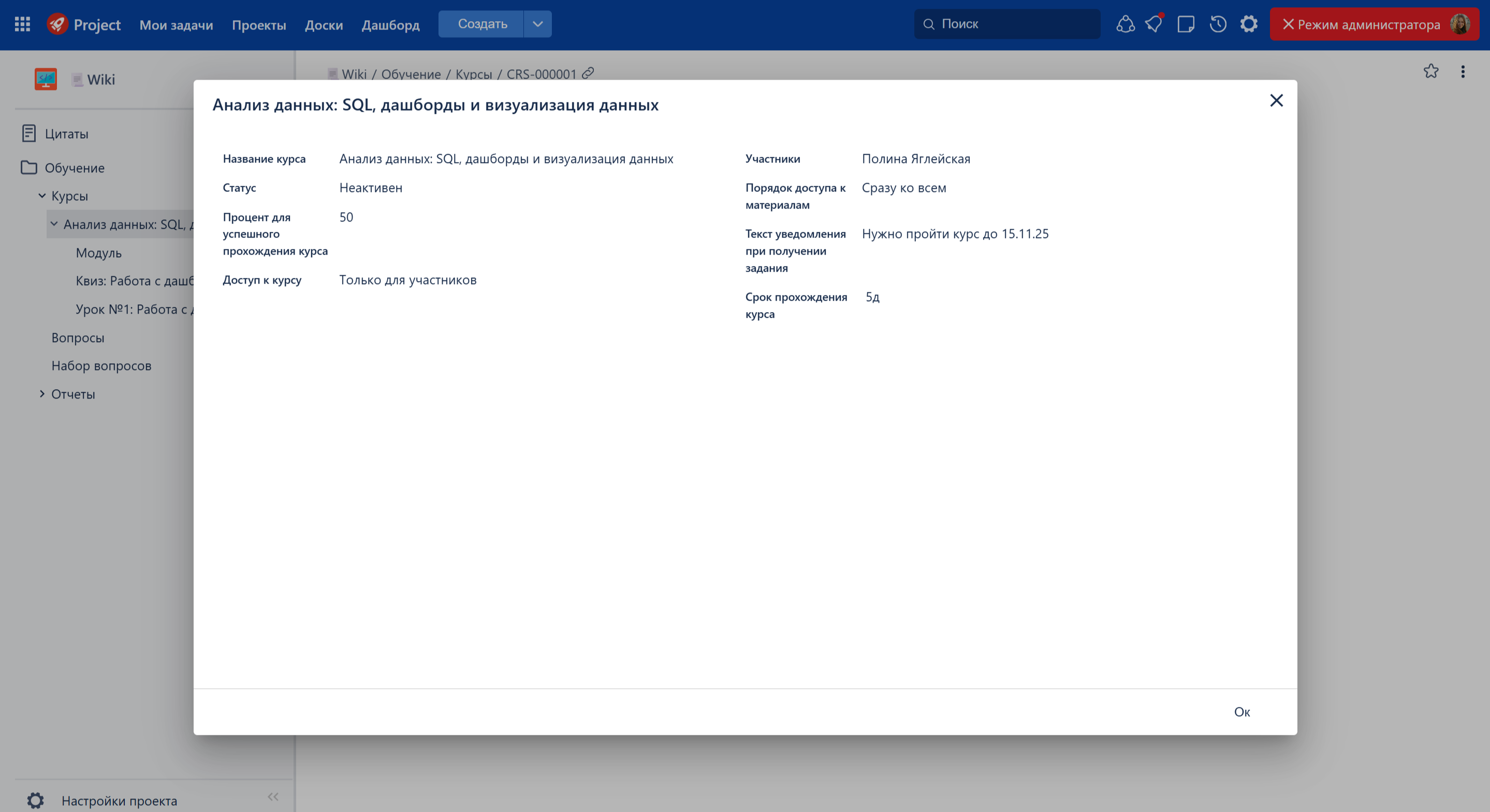Select Курсы in the sidebar tree
This screenshot has height=812, width=1490.
pos(69,196)
